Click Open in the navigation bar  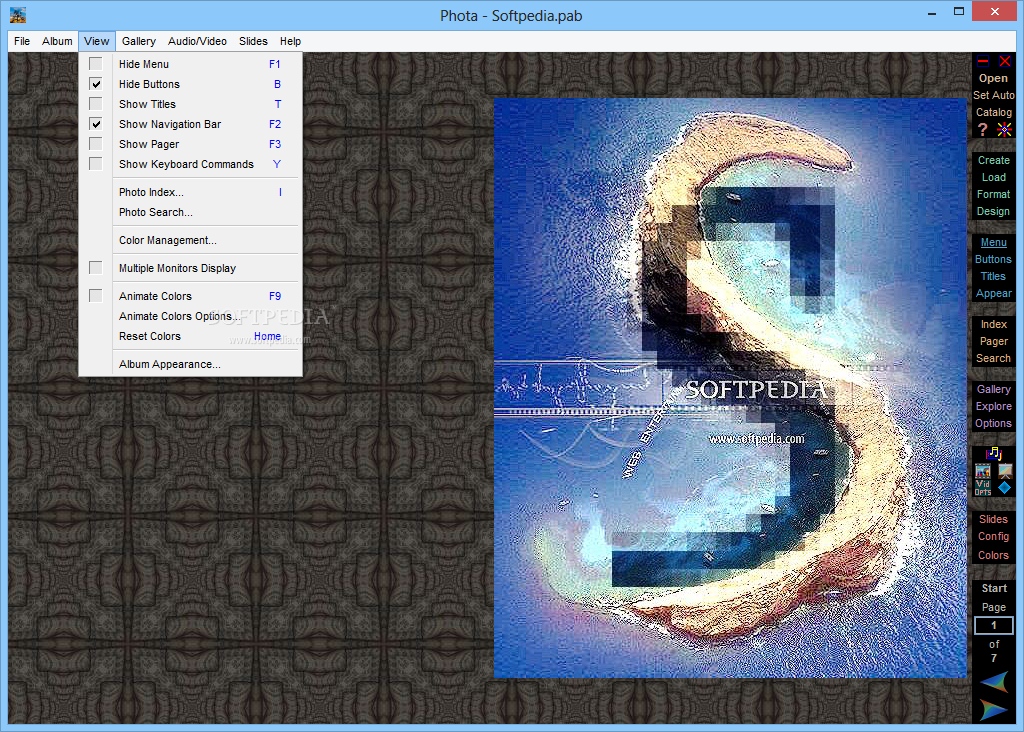993,78
